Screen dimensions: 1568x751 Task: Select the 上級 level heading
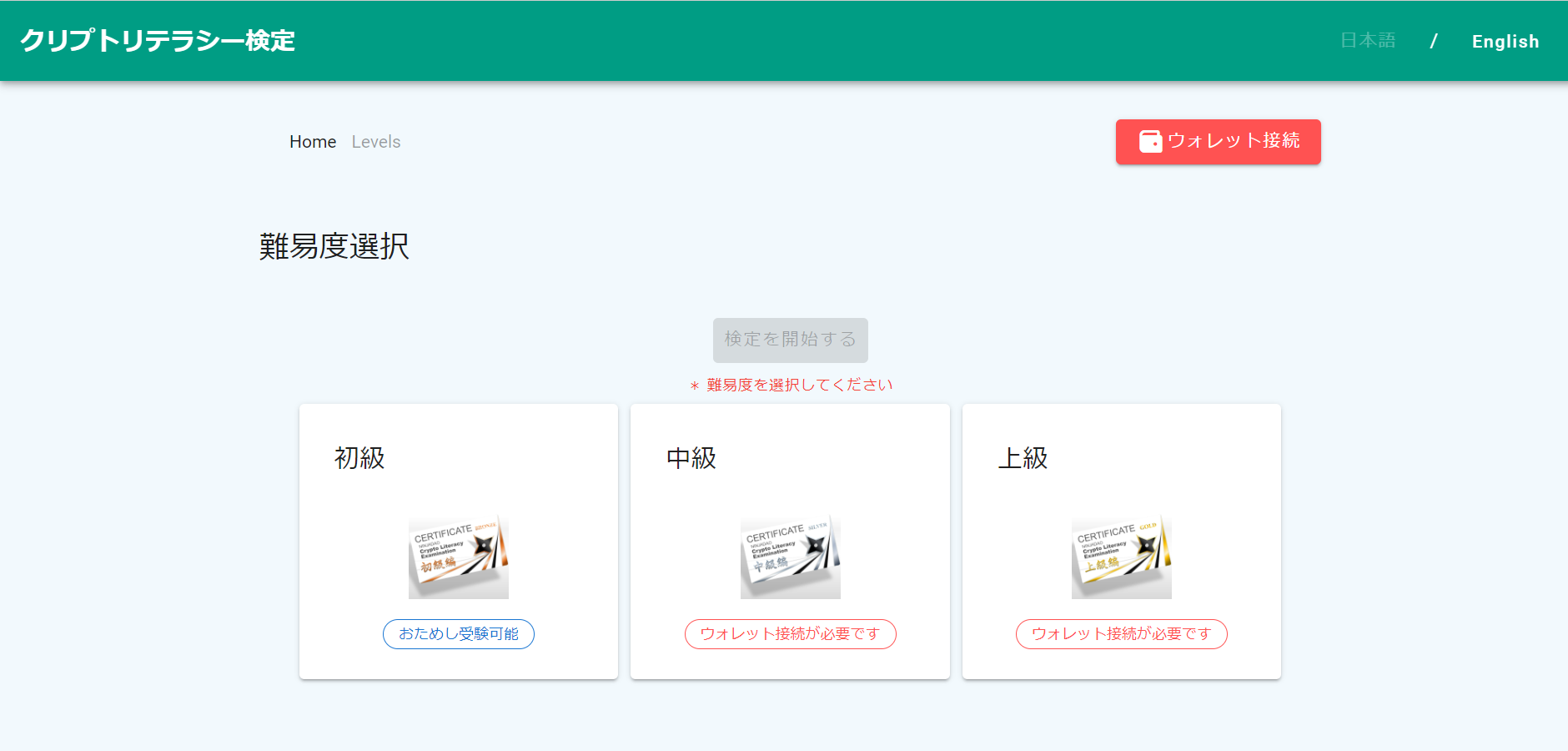point(1023,458)
